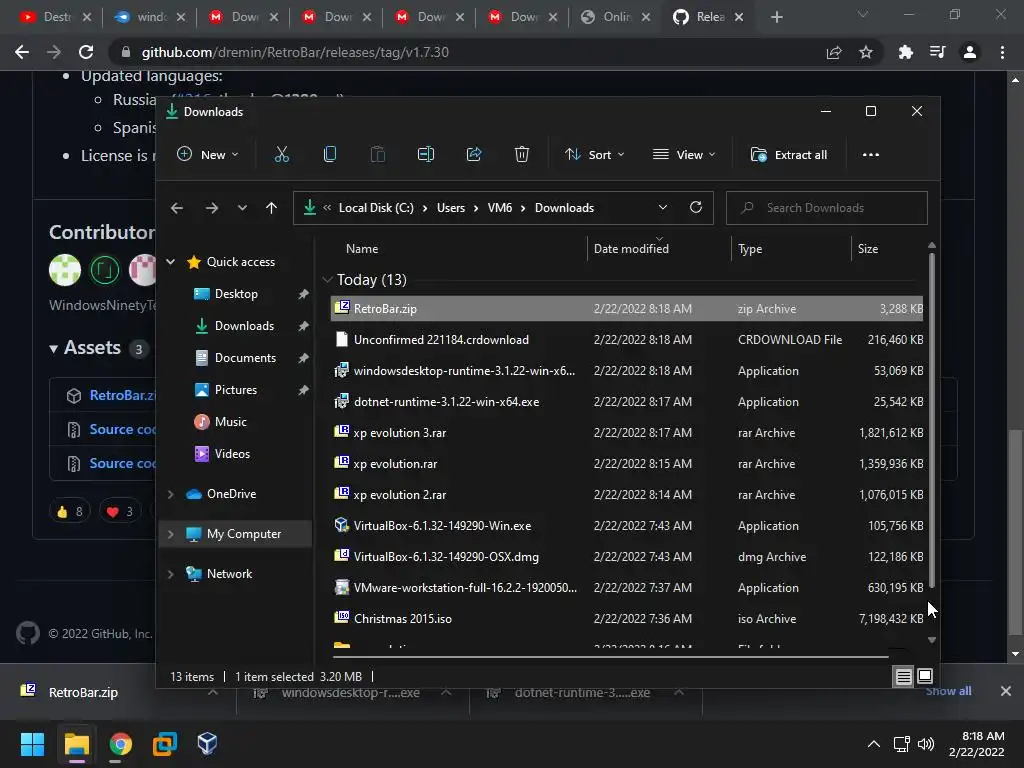Open Chrome media control icon
The width and height of the screenshot is (1024, 768).
[x=937, y=52]
